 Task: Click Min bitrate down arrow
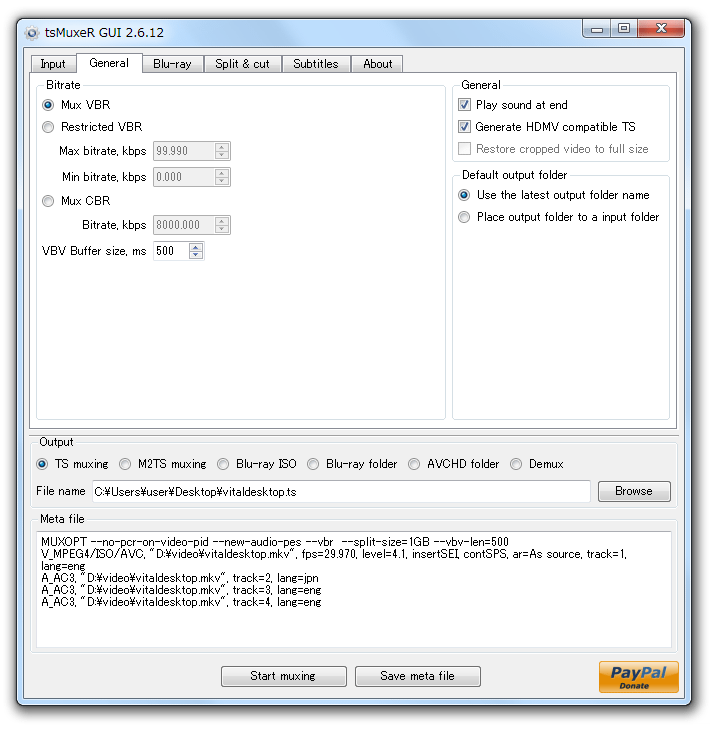222,181
